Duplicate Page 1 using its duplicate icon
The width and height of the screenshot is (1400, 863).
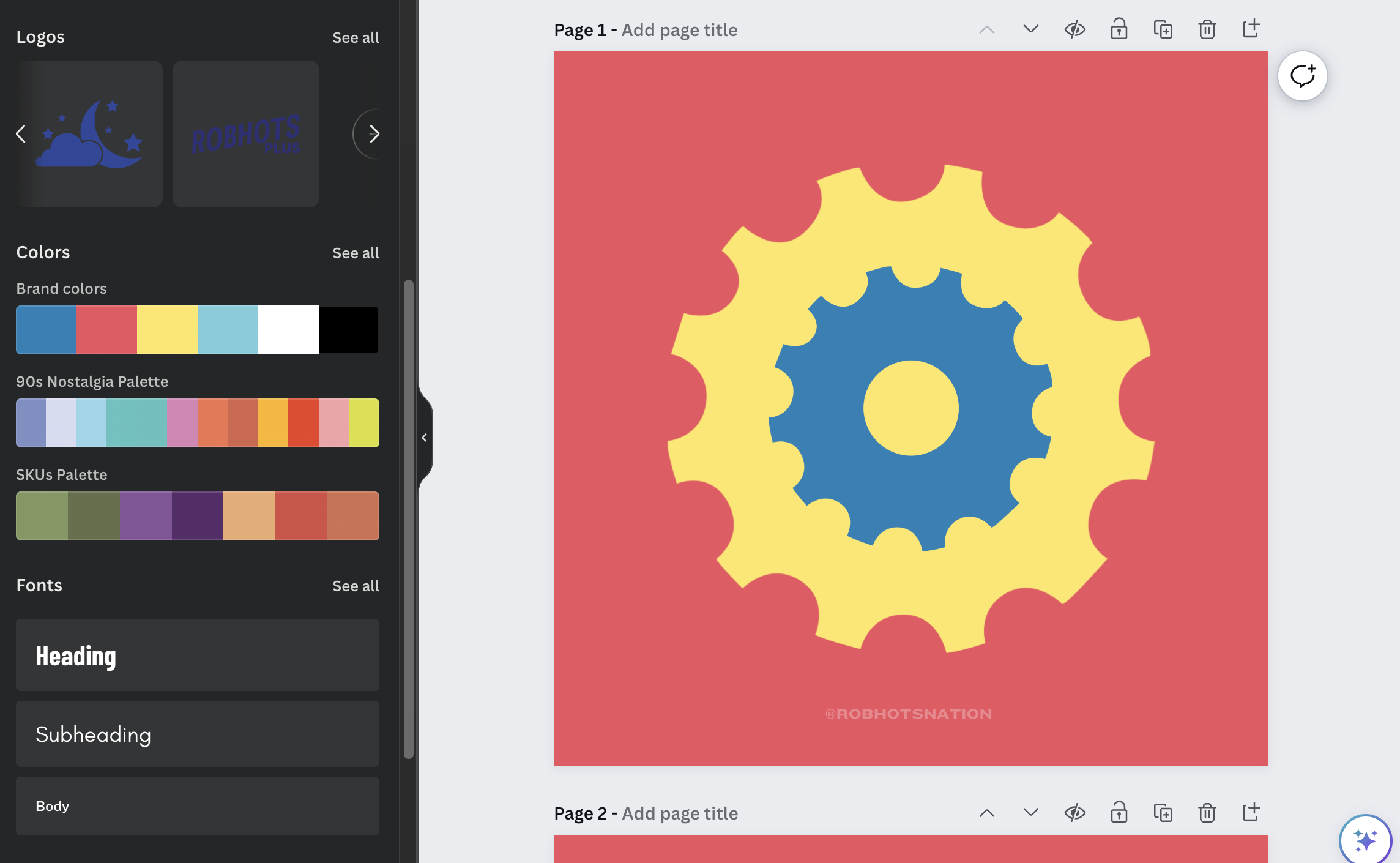pos(1163,29)
